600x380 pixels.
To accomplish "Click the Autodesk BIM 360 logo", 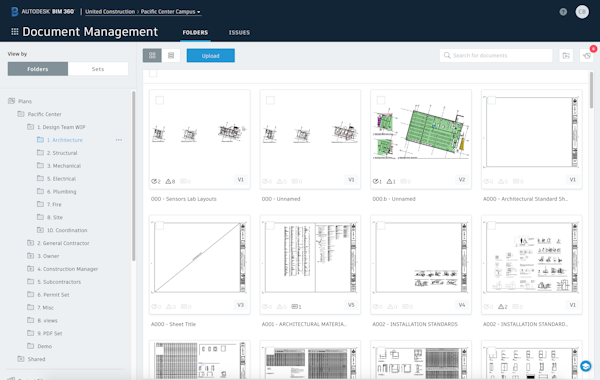I will 42,11.
